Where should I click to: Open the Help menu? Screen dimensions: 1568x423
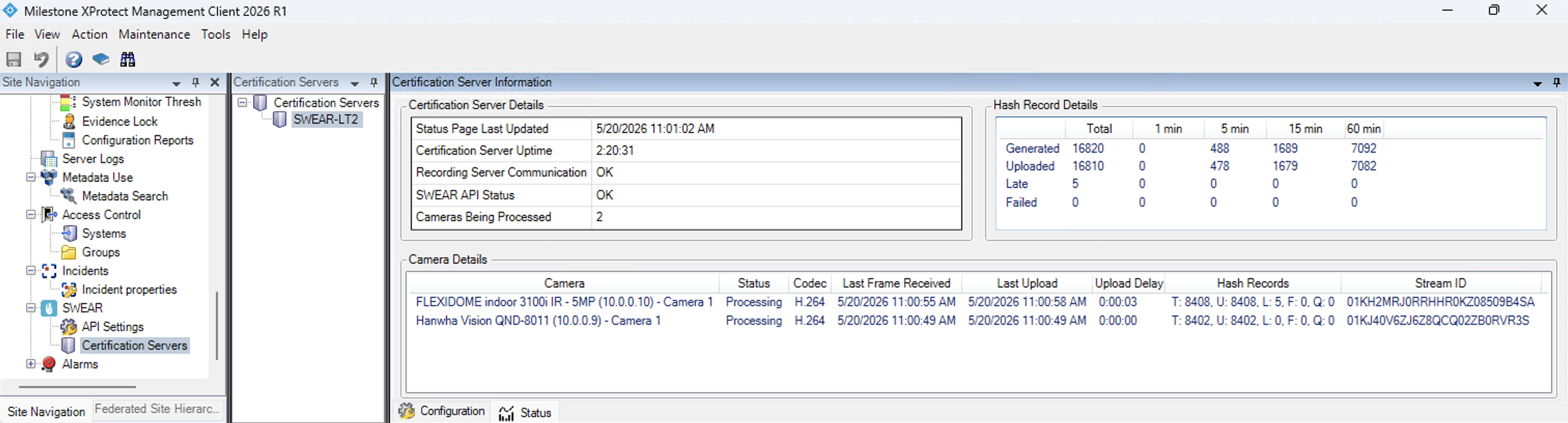pos(255,34)
